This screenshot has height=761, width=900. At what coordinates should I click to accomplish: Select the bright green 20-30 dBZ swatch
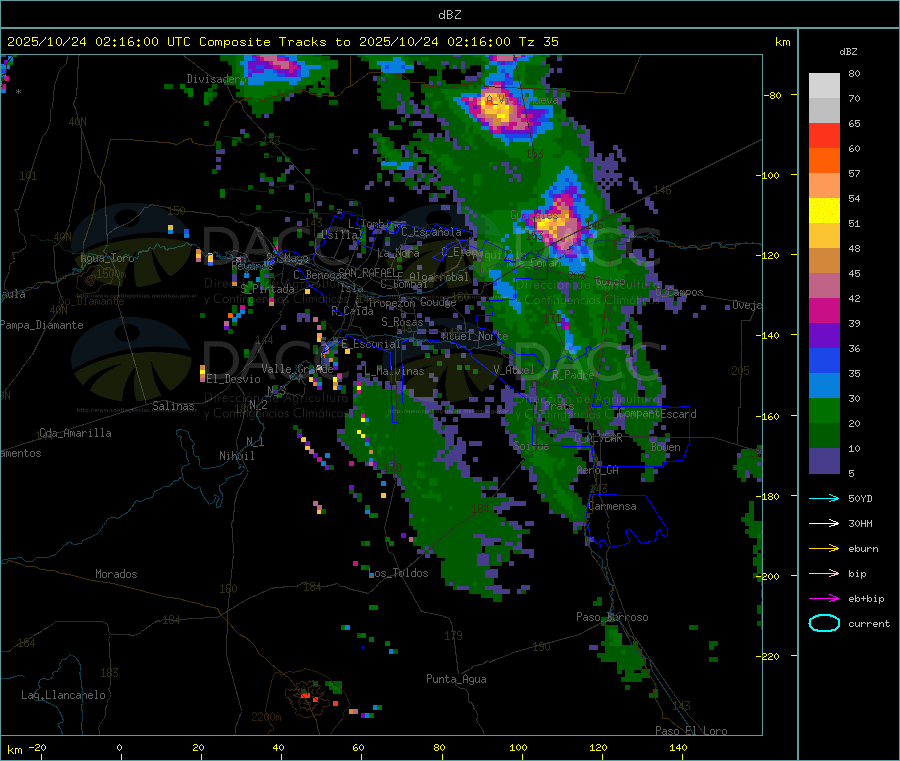(824, 411)
